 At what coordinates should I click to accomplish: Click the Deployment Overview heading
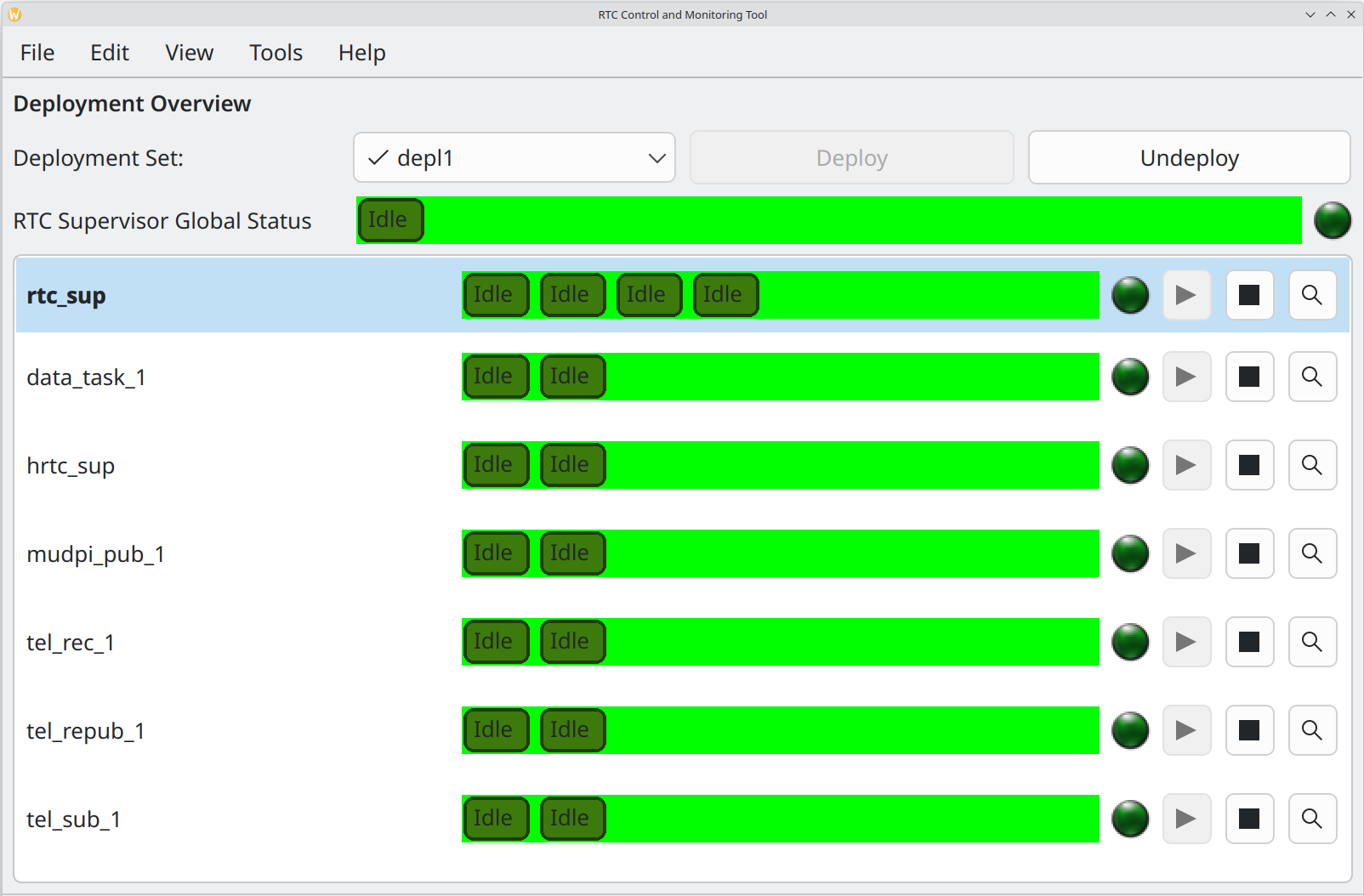click(x=132, y=104)
